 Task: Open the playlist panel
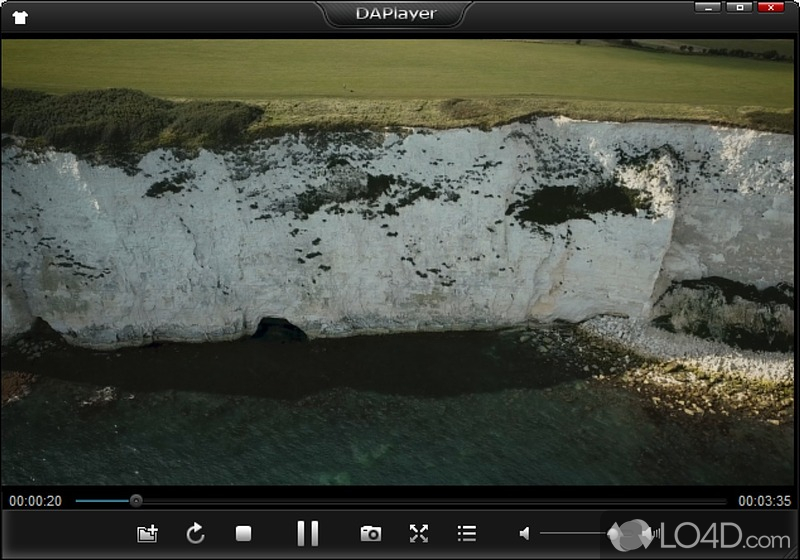(466, 534)
